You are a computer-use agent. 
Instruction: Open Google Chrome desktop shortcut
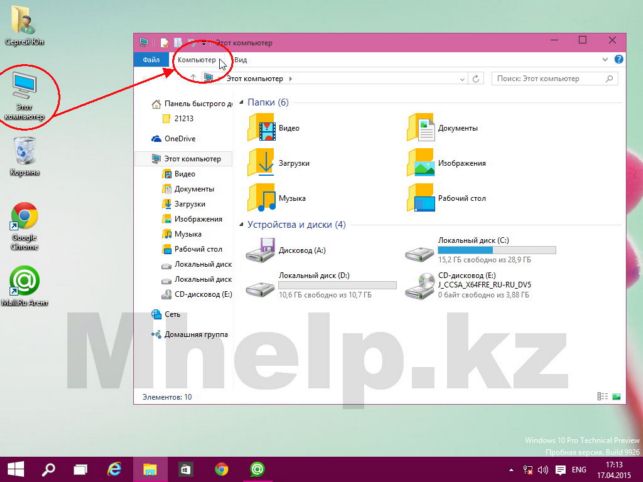25,226
